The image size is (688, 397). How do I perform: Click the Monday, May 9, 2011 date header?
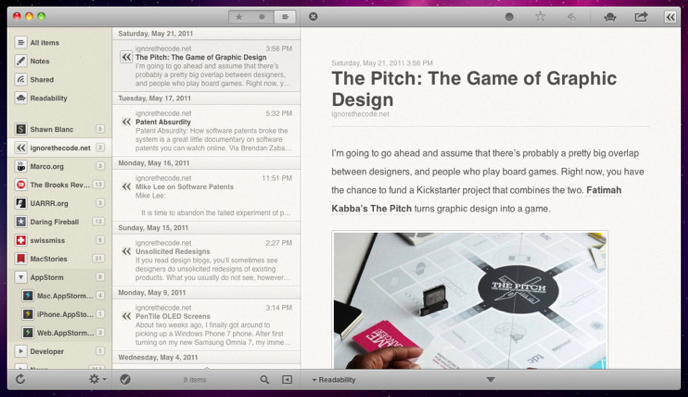pyautogui.click(x=206, y=293)
